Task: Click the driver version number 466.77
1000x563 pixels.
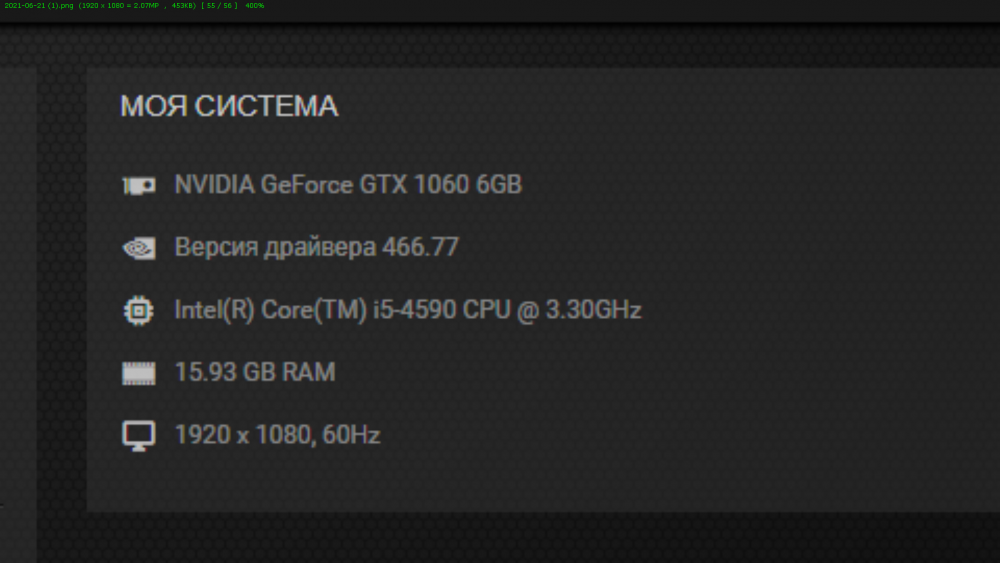Action: coord(420,247)
